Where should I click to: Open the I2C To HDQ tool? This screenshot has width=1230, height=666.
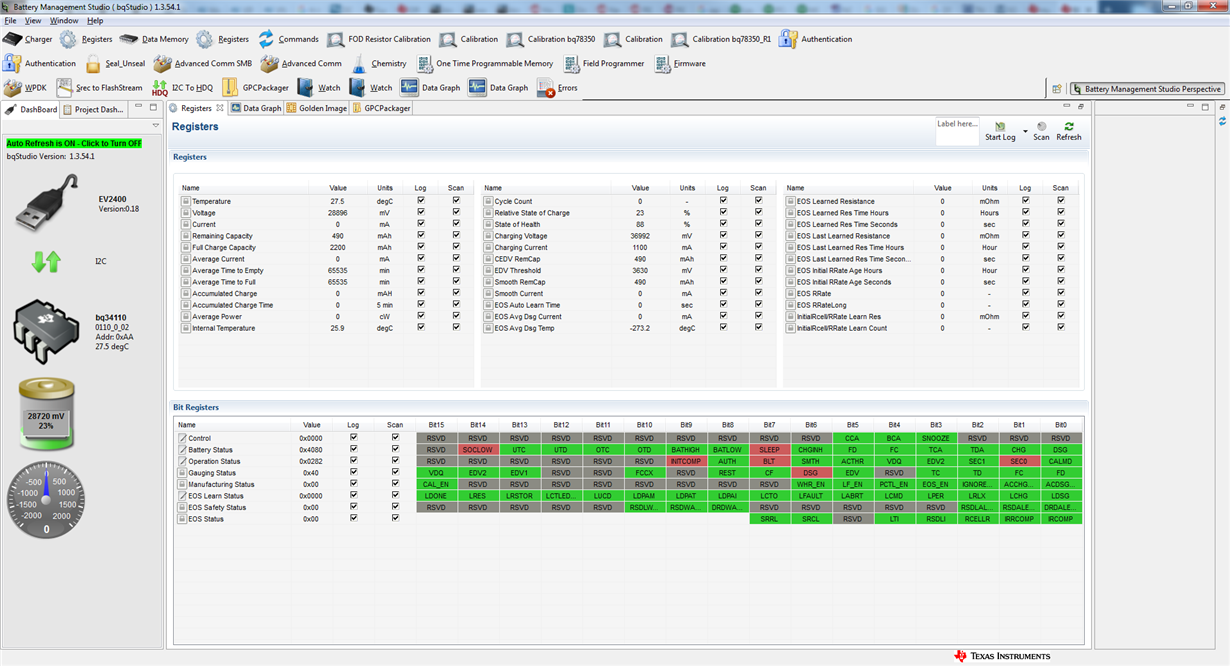[x=182, y=88]
